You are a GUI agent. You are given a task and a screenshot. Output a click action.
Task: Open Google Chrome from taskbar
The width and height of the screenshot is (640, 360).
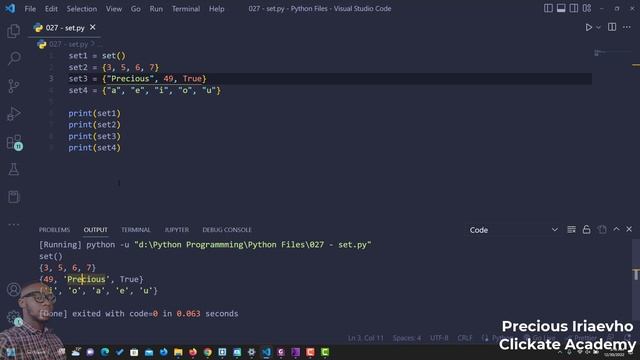pyautogui.click(x=207, y=352)
